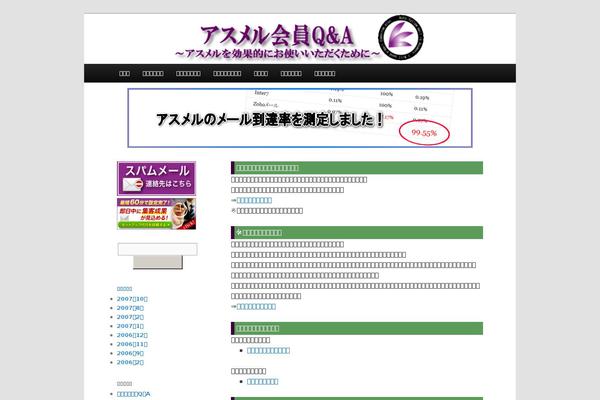Viewport: 600px width, 400px height.
Task: Open second bulleted link under third green heading
Action: pyautogui.click(x=262, y=382)
